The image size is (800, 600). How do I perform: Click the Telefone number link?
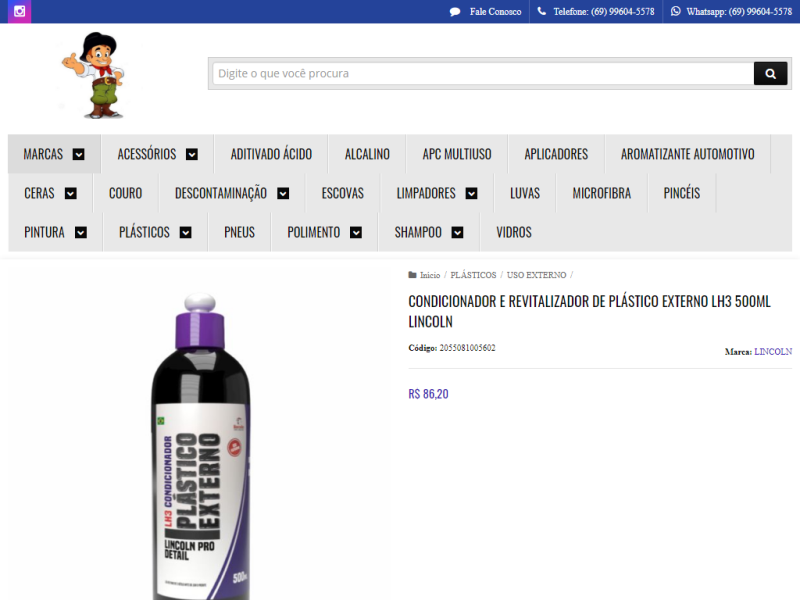[604, 12]
